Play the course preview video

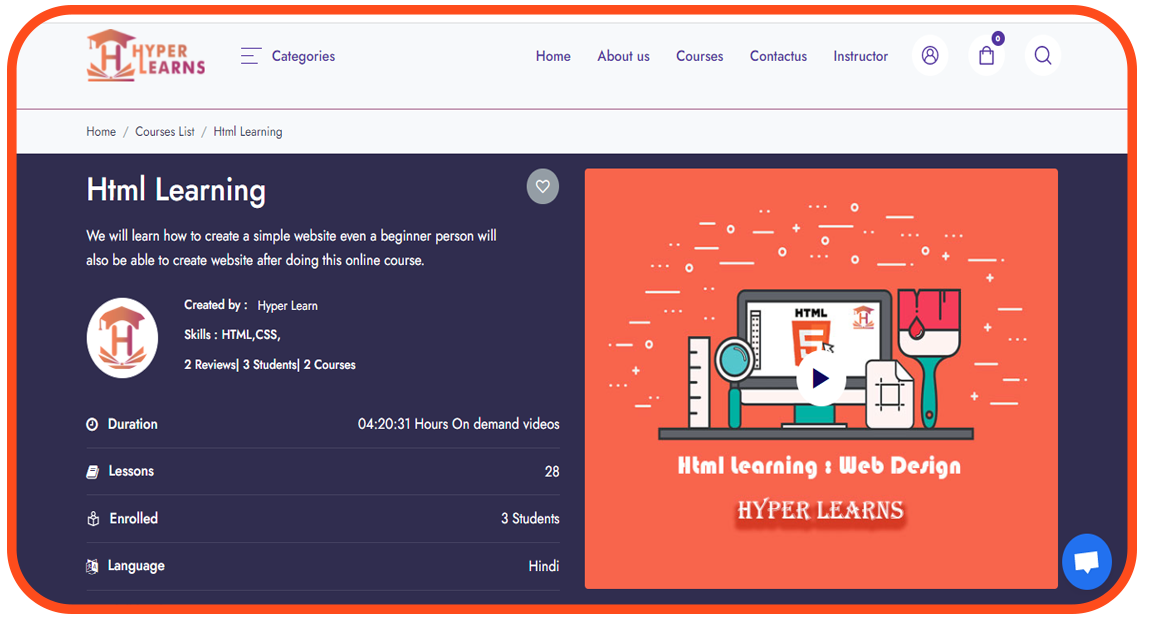coord(820,378)
